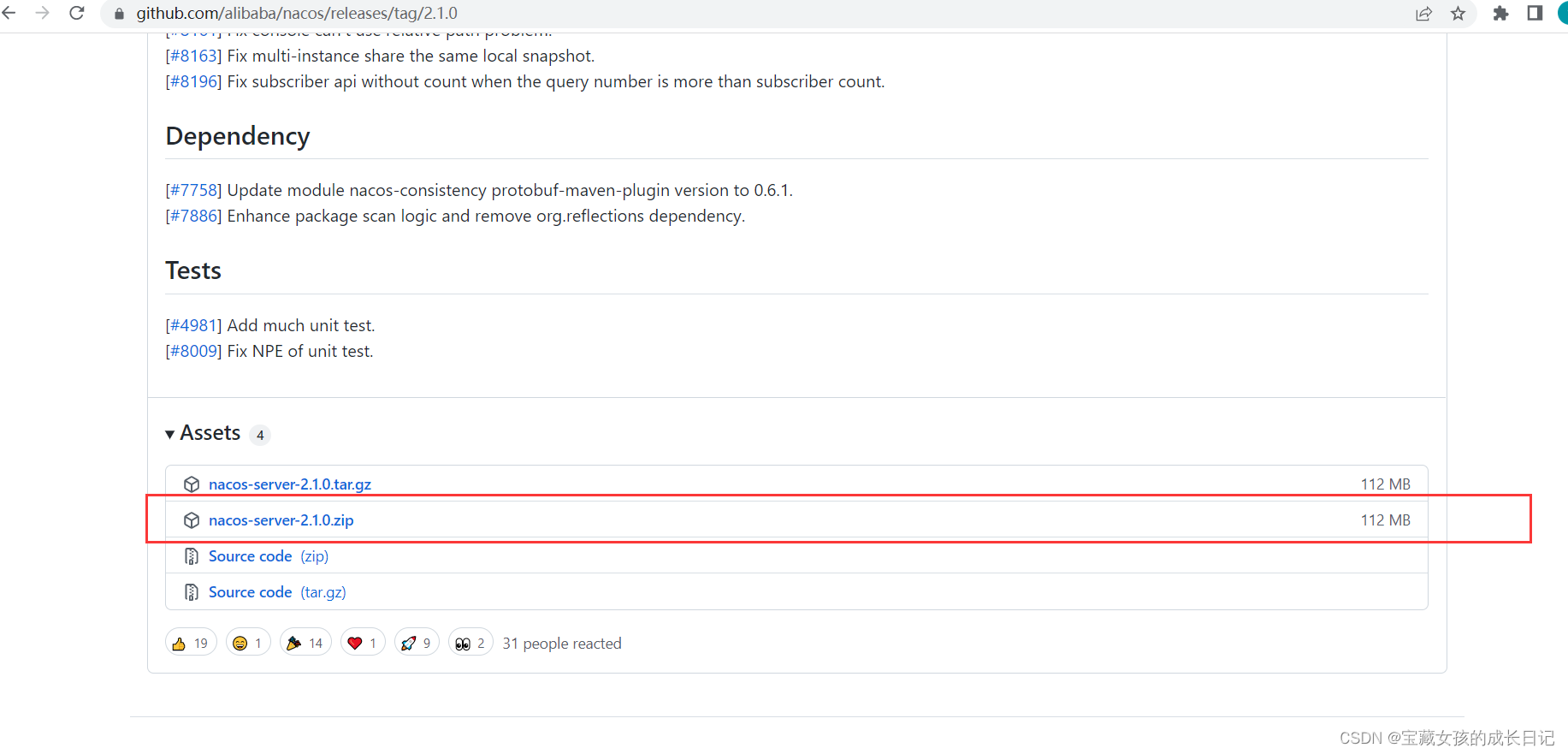Open issue #8009 link

(193, 351)
